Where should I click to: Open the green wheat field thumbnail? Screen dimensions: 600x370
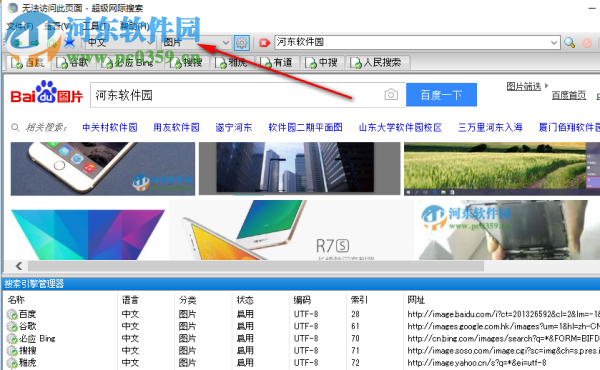502,169
